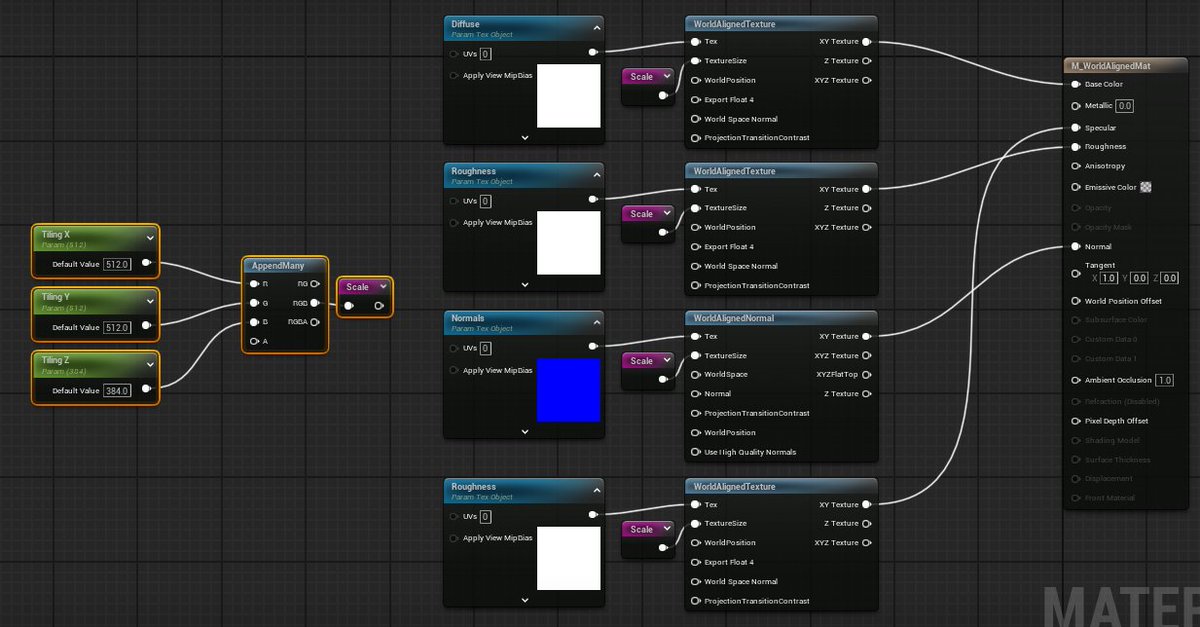
Task: Click the RG output pin on AppendMany
Action: [x=315, y=284]
